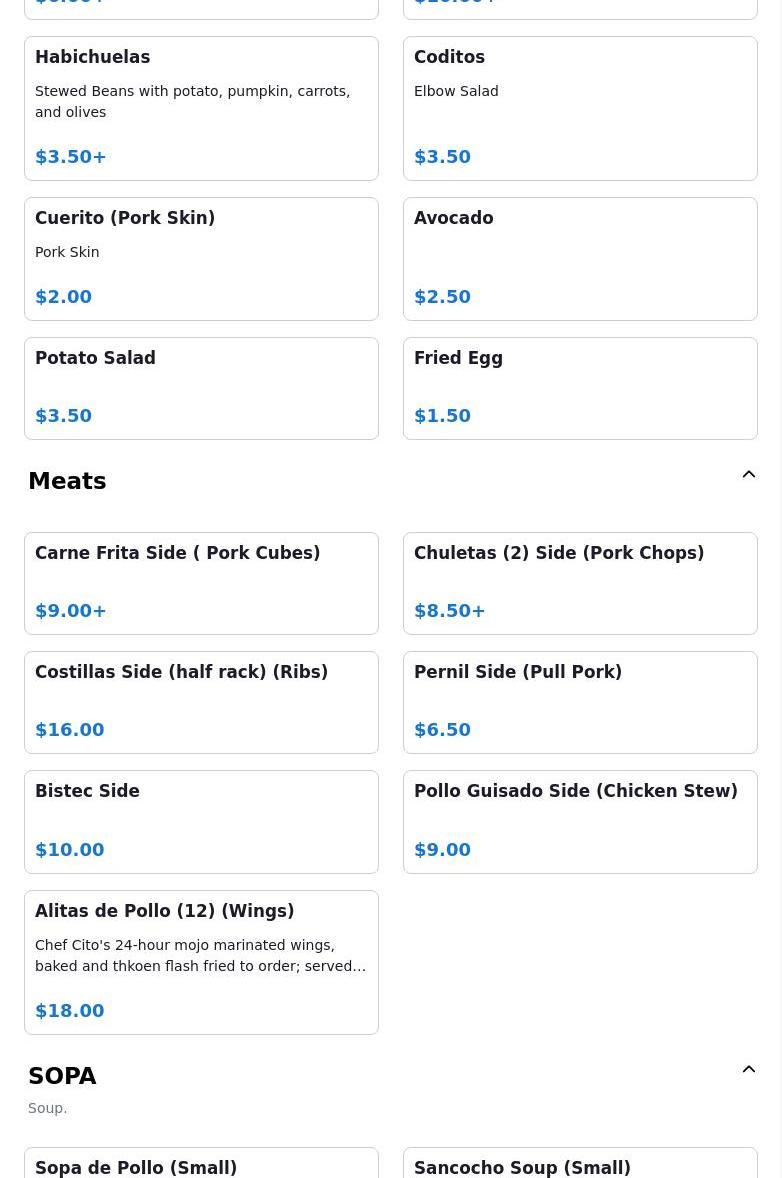Screen dimensions: 782x1178
Task: Pick the Fried Egg item
Action: pos(580,388)
